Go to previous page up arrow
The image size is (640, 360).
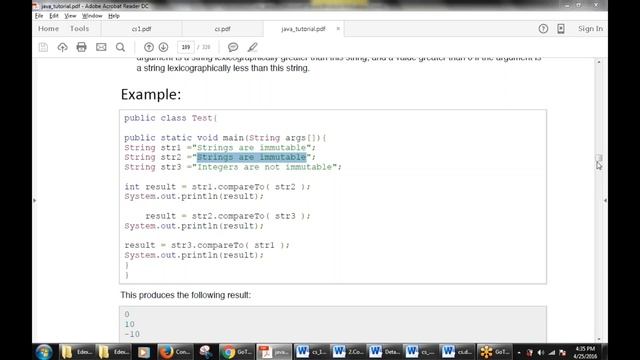pos(149,47)
